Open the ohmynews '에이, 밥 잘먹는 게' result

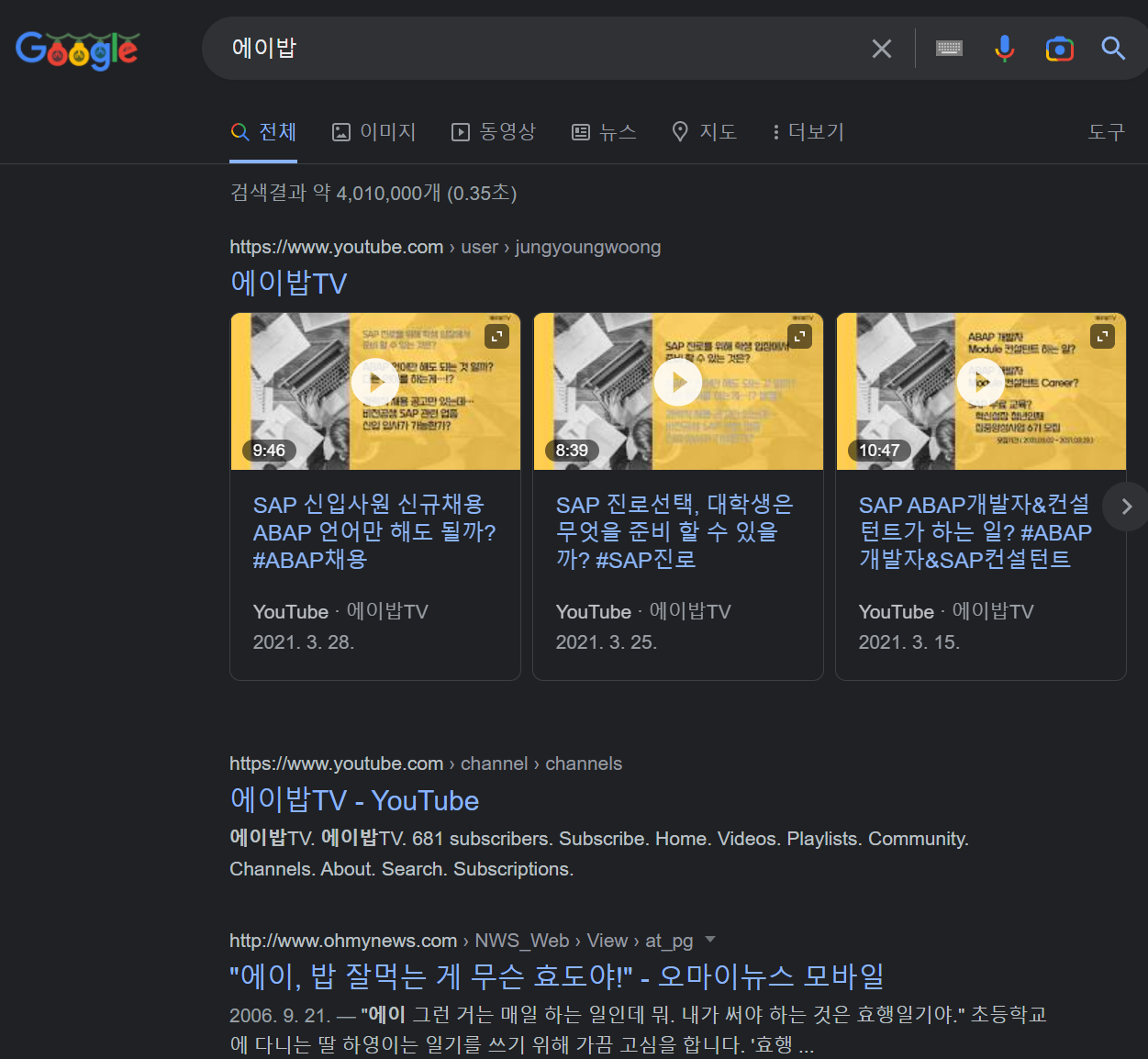pos(557,976)
